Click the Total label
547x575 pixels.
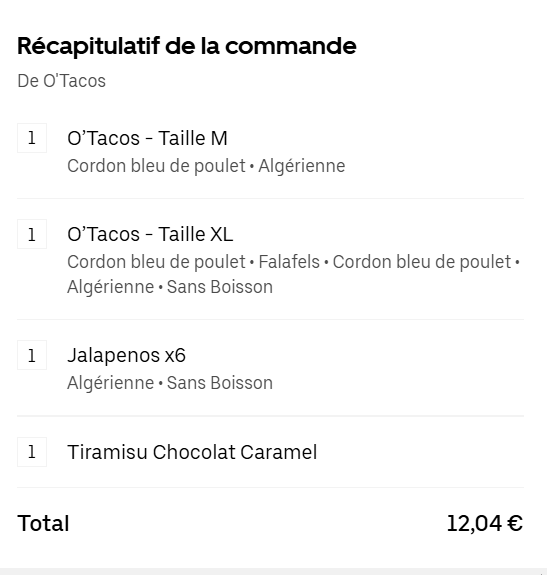click(x=43, y=523)
